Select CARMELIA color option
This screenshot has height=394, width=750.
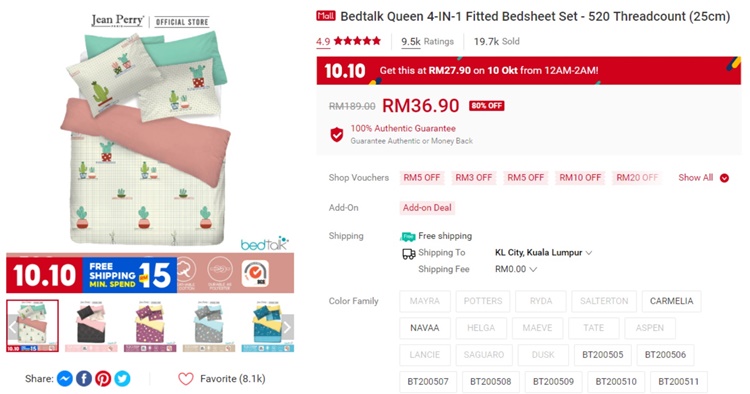[x=671, y=301]
